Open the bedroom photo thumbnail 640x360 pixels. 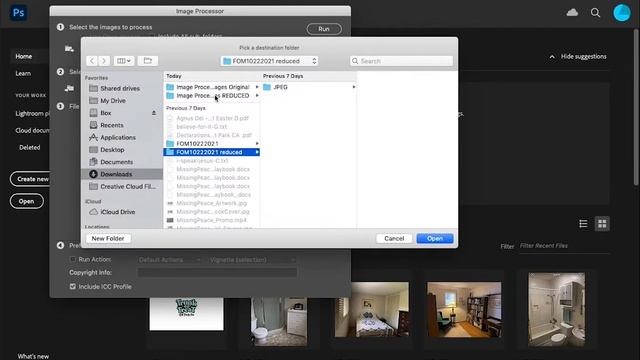tap(372, 309)
